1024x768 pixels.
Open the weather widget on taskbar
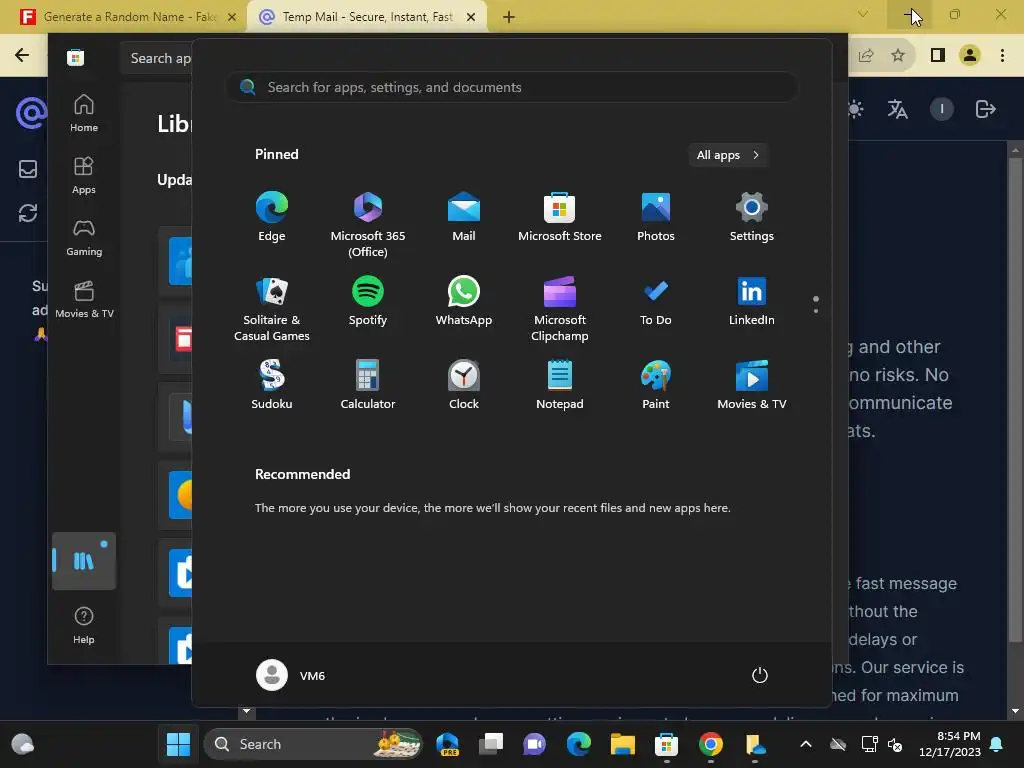pos(23,744)
